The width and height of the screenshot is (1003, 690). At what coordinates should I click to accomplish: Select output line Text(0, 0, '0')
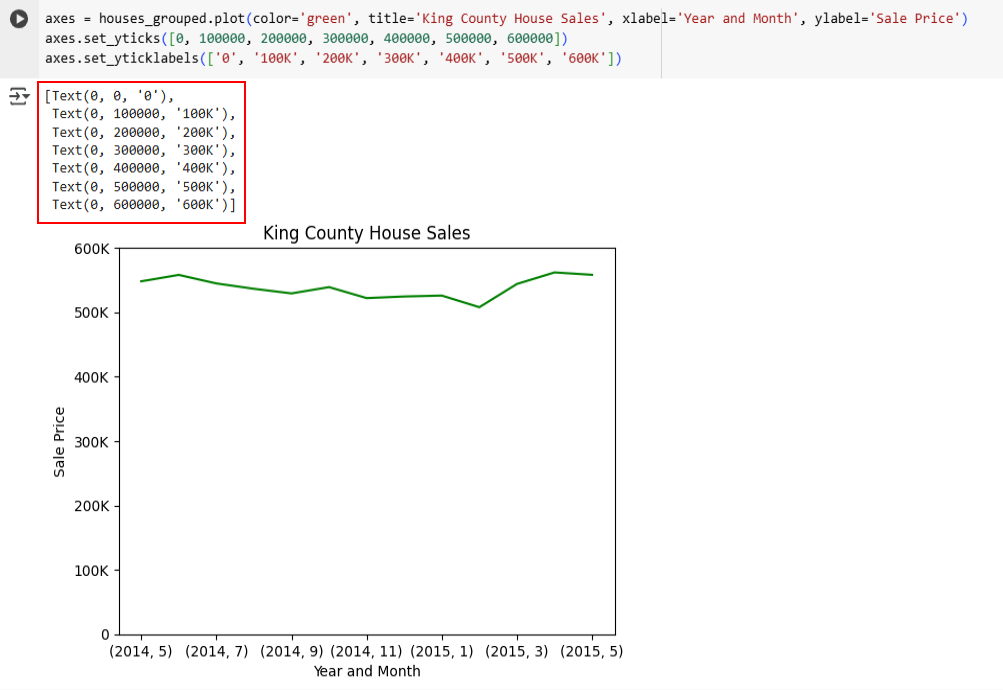click(109, 96)
